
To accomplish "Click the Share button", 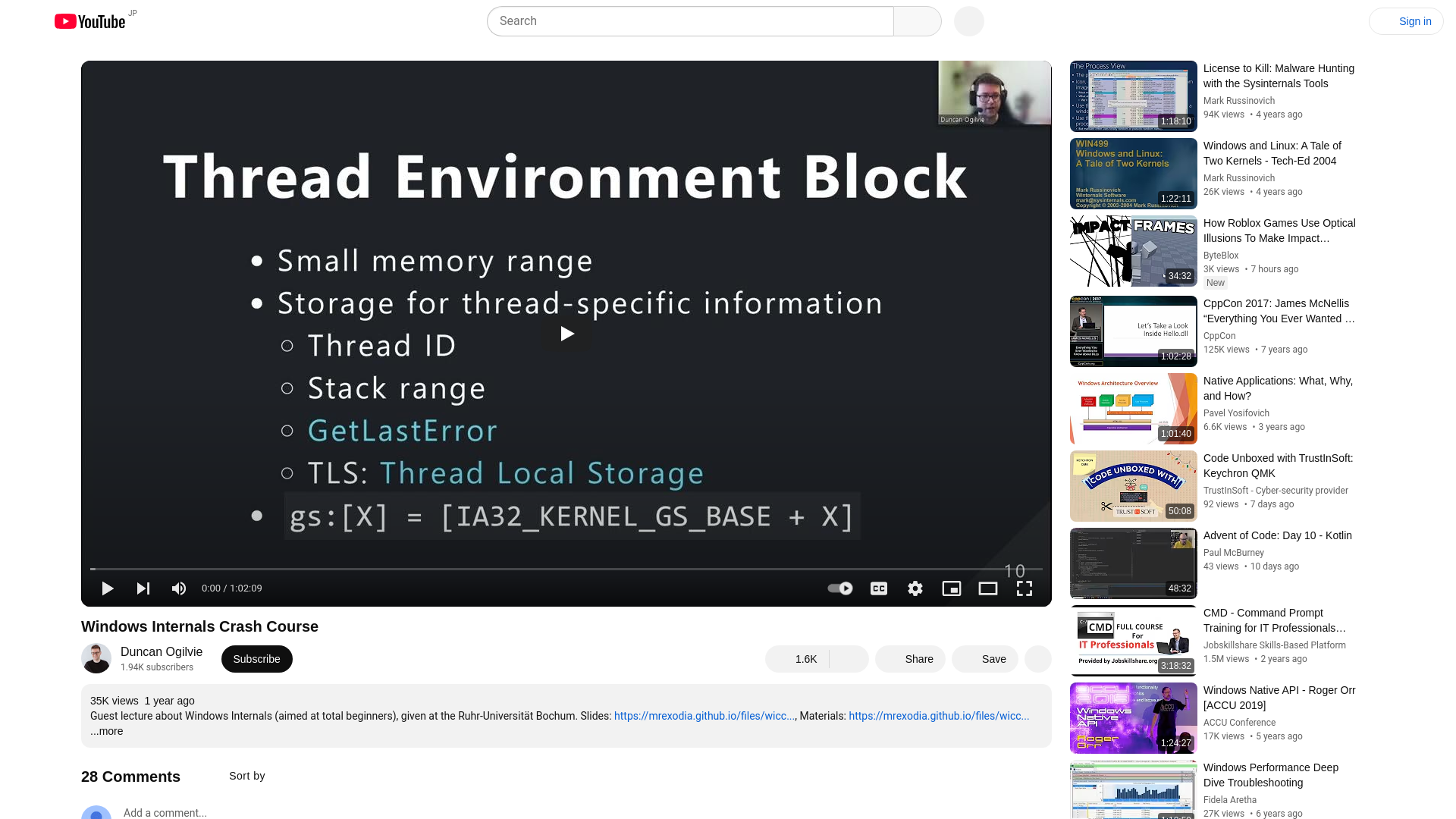I will coord(918,659).
